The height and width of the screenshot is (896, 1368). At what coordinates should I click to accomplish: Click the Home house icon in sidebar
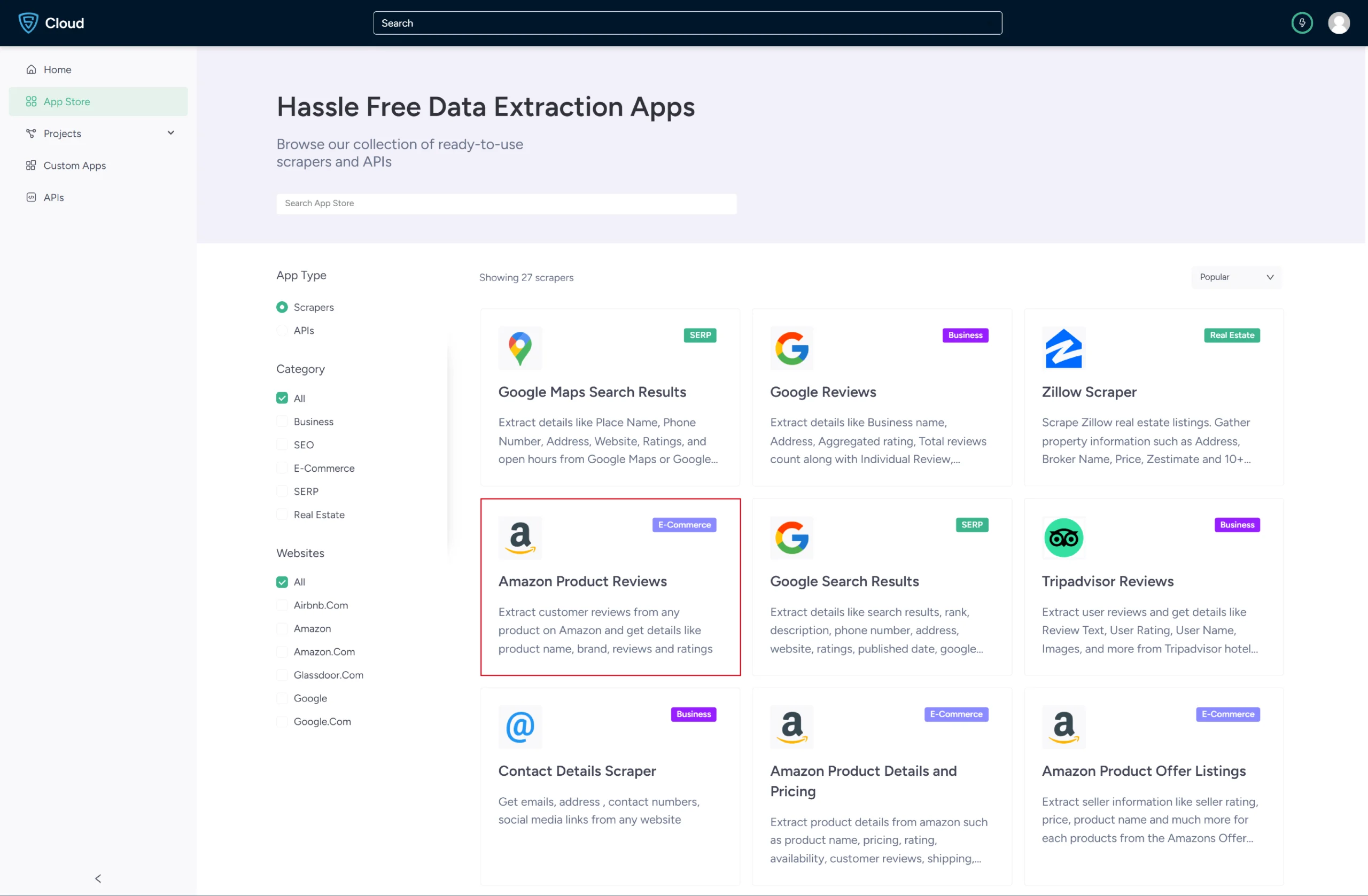31,69
